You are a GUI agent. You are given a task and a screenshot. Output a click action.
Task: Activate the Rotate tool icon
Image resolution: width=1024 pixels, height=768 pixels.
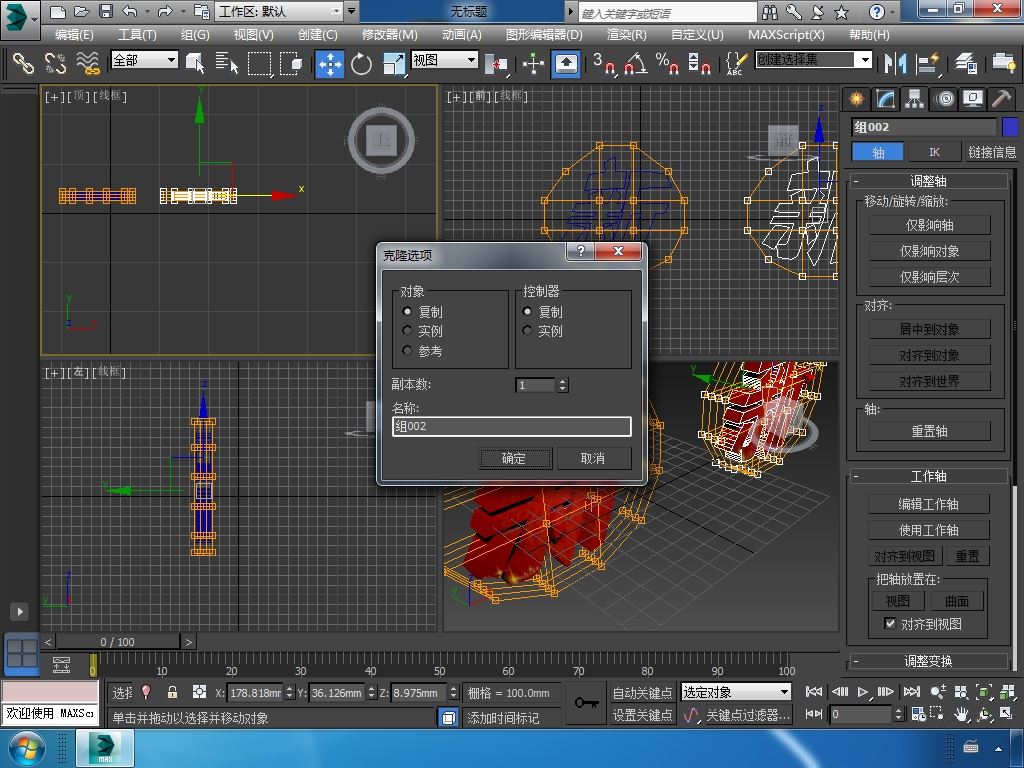tap(361, 63)
